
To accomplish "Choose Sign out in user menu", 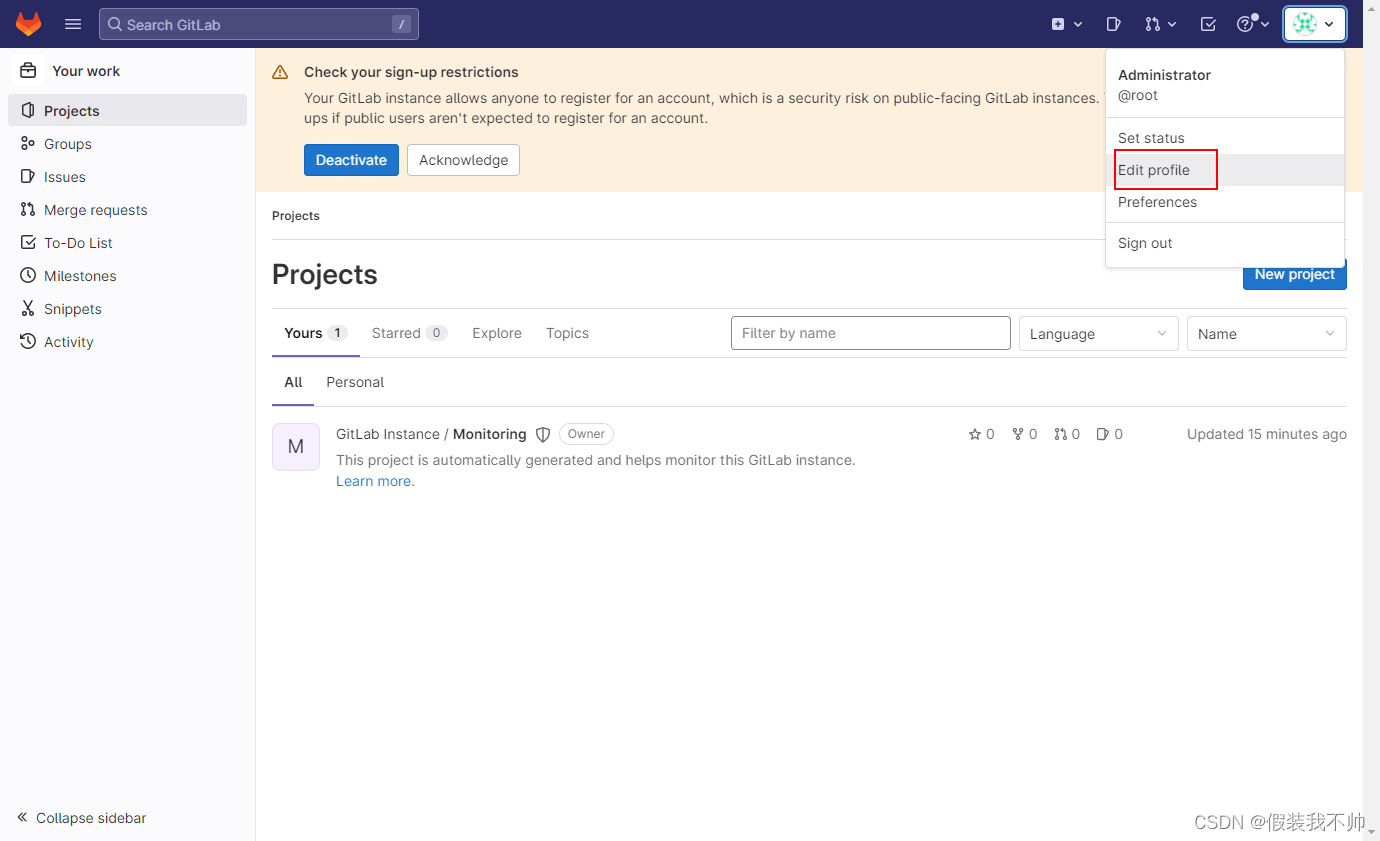I will (1225, 243).
